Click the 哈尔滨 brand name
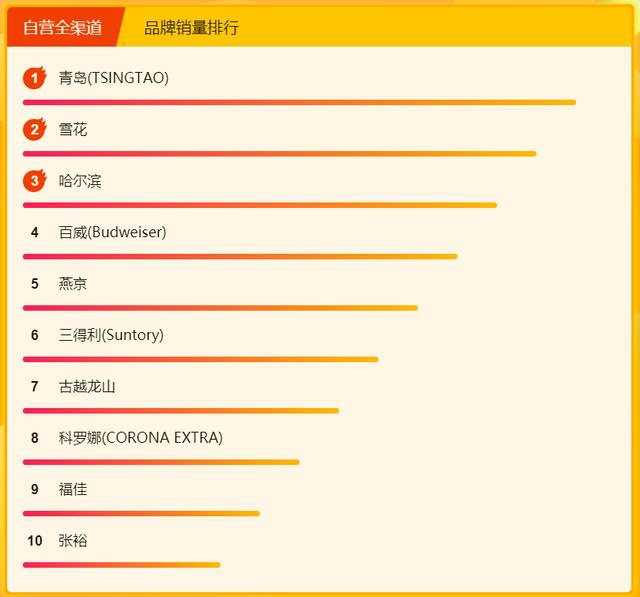Image resolution: width=640 pixels, height=597 pixels. (80, 181)
